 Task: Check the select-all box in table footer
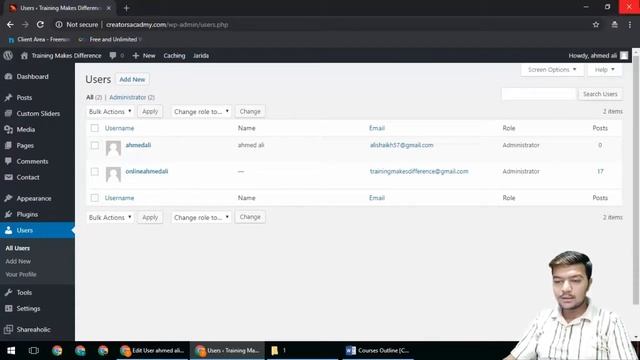pos(94,198)
